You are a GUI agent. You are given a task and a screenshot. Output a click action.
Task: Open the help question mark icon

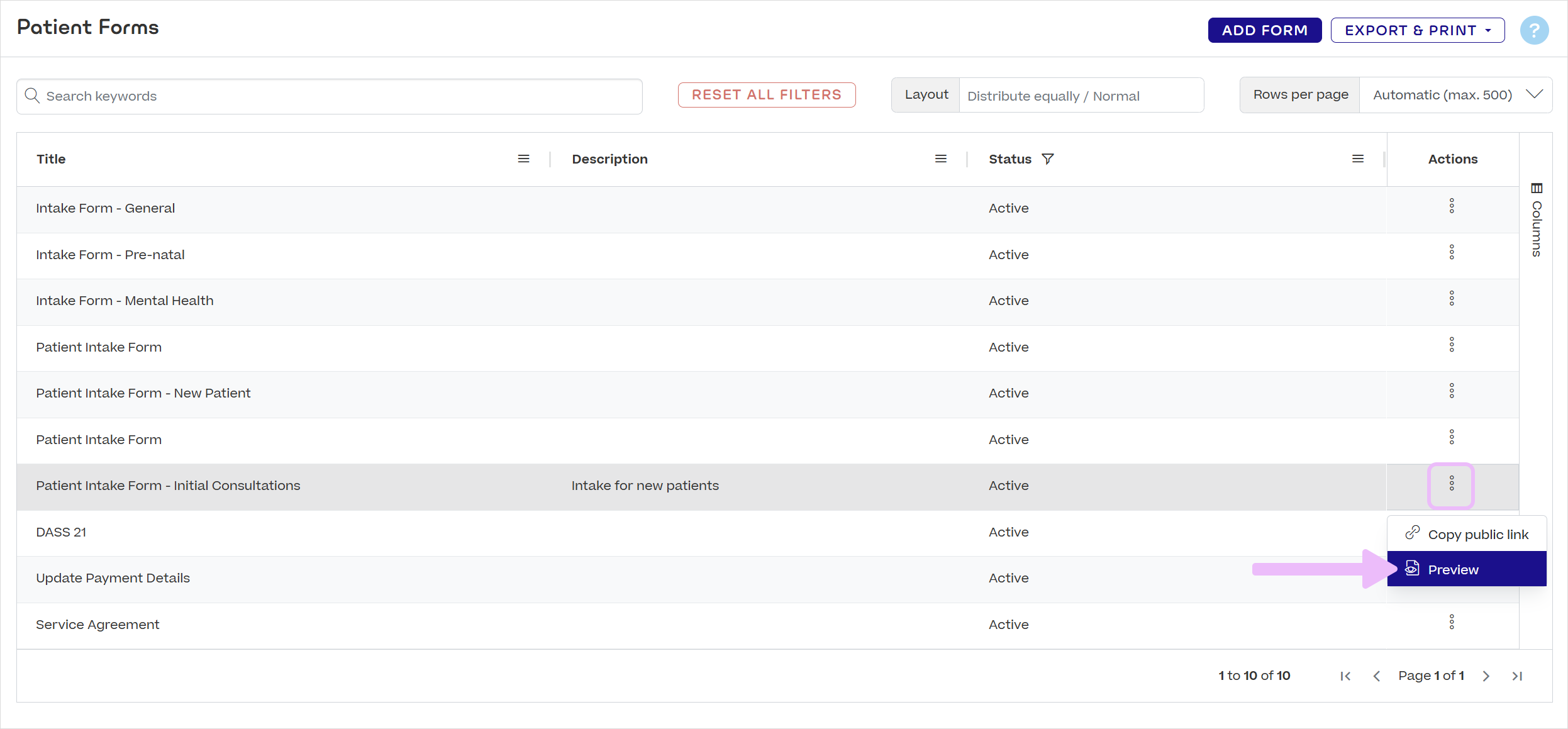[1533, 30]
